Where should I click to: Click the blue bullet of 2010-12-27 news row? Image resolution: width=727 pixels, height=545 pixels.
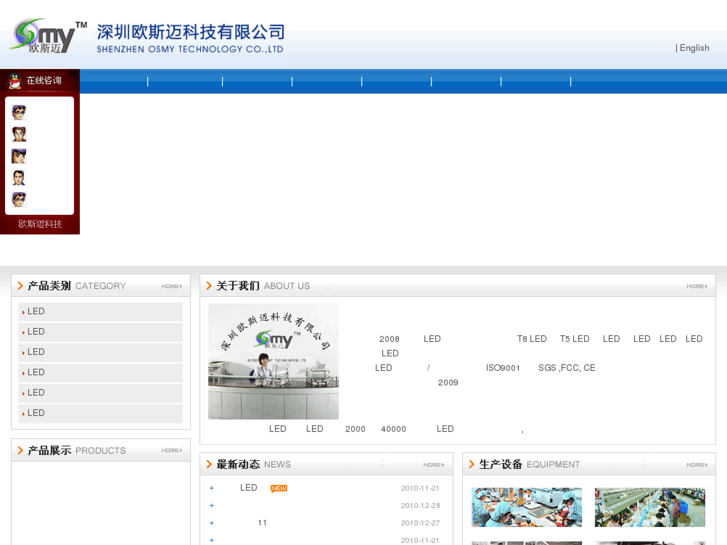point(211,523)
